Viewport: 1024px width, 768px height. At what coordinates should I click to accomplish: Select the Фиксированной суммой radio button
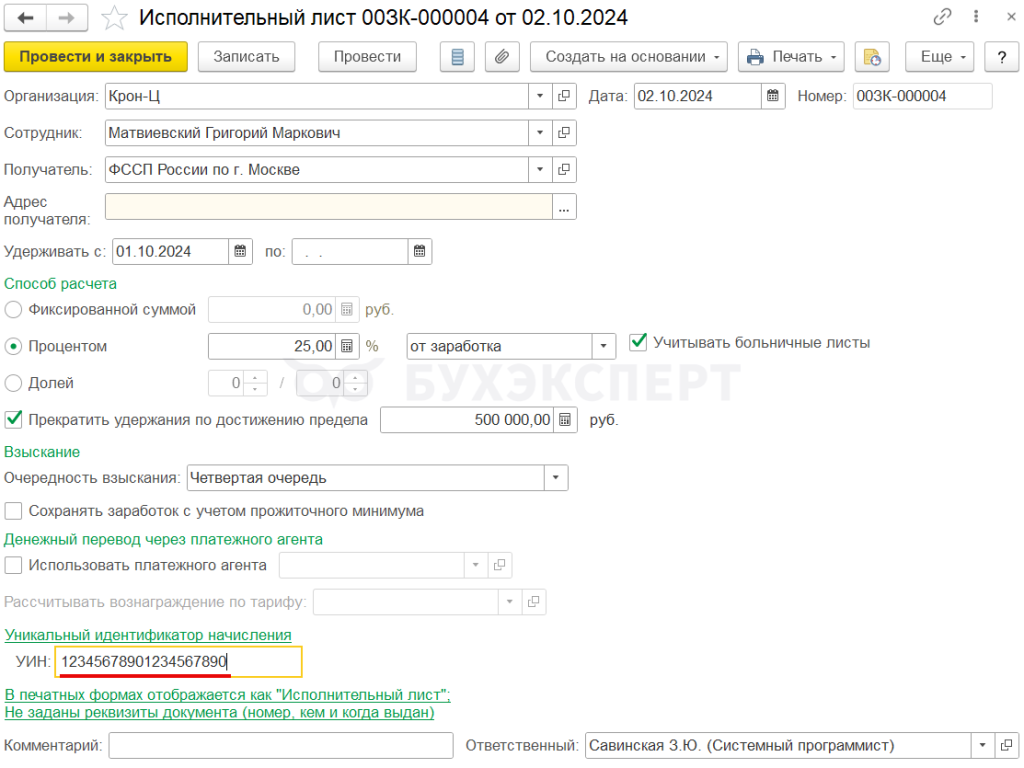click(x=14, y=310)
